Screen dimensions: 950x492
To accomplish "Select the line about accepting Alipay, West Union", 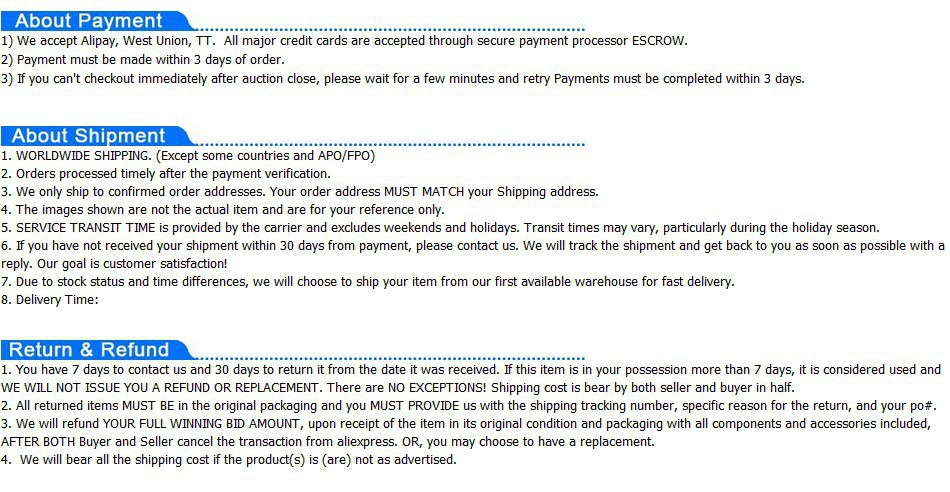I will click(344, 41).
